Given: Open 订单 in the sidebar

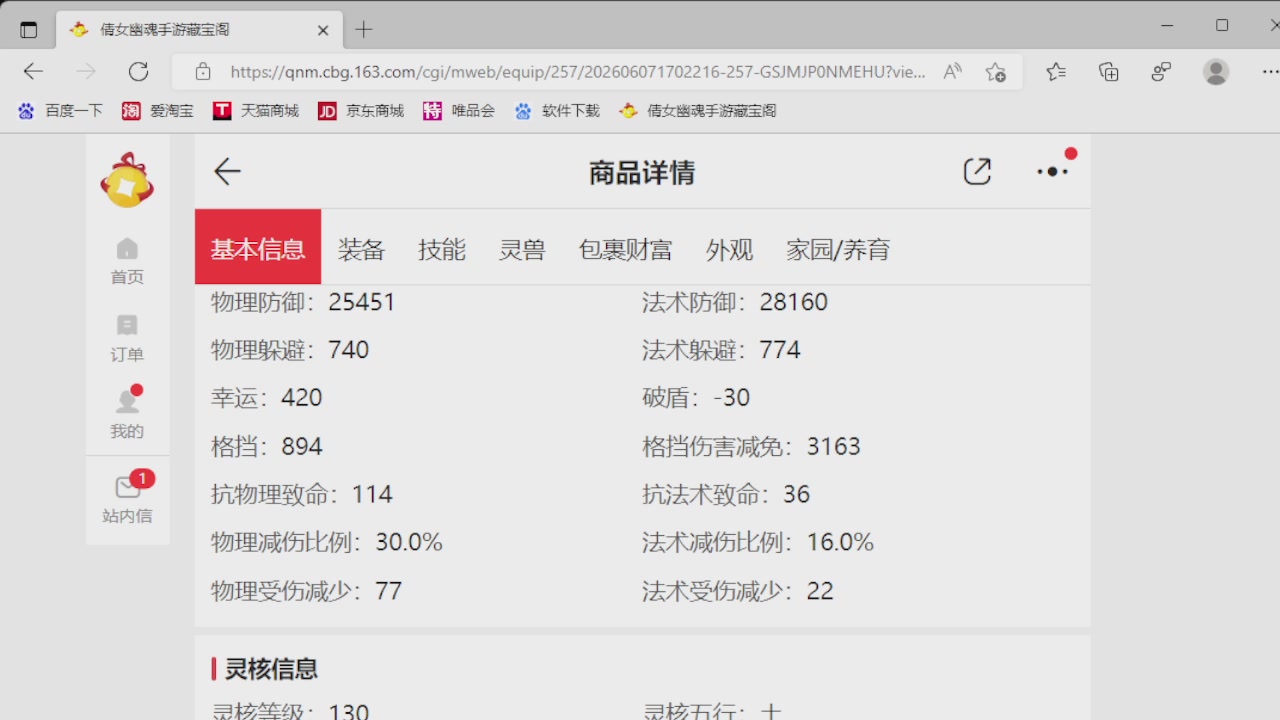Looking at the screenshot, I should tap(127, 339).
